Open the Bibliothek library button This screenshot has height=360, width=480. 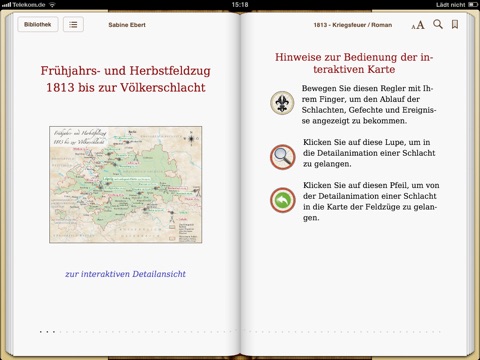[38, 24]
